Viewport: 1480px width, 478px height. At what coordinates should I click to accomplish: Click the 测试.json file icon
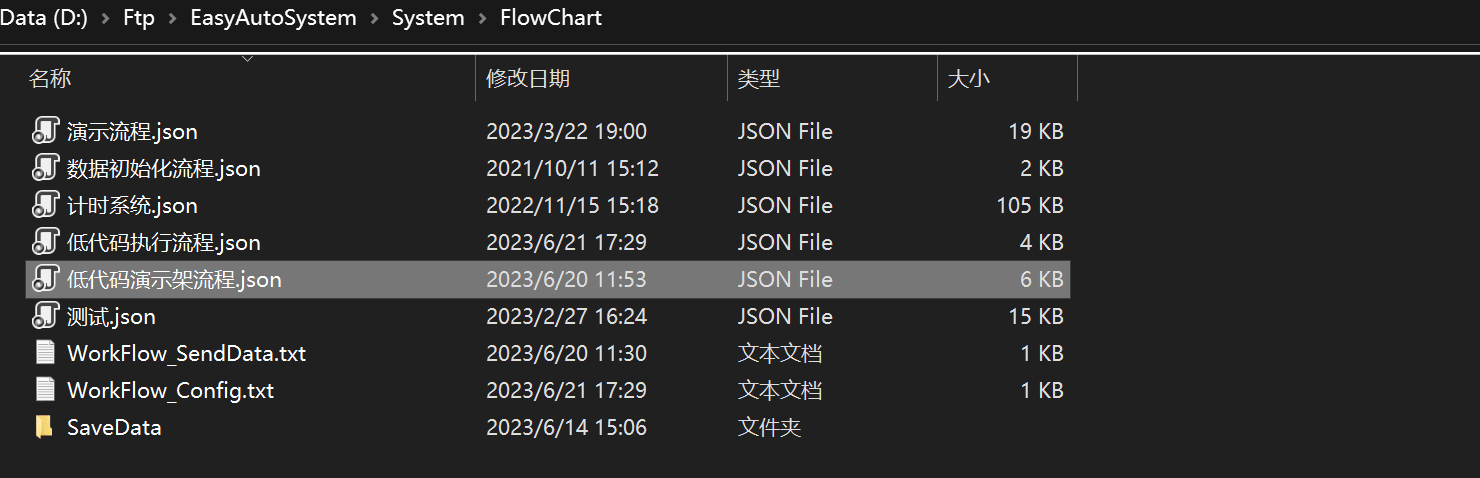[x=44, y=317]
